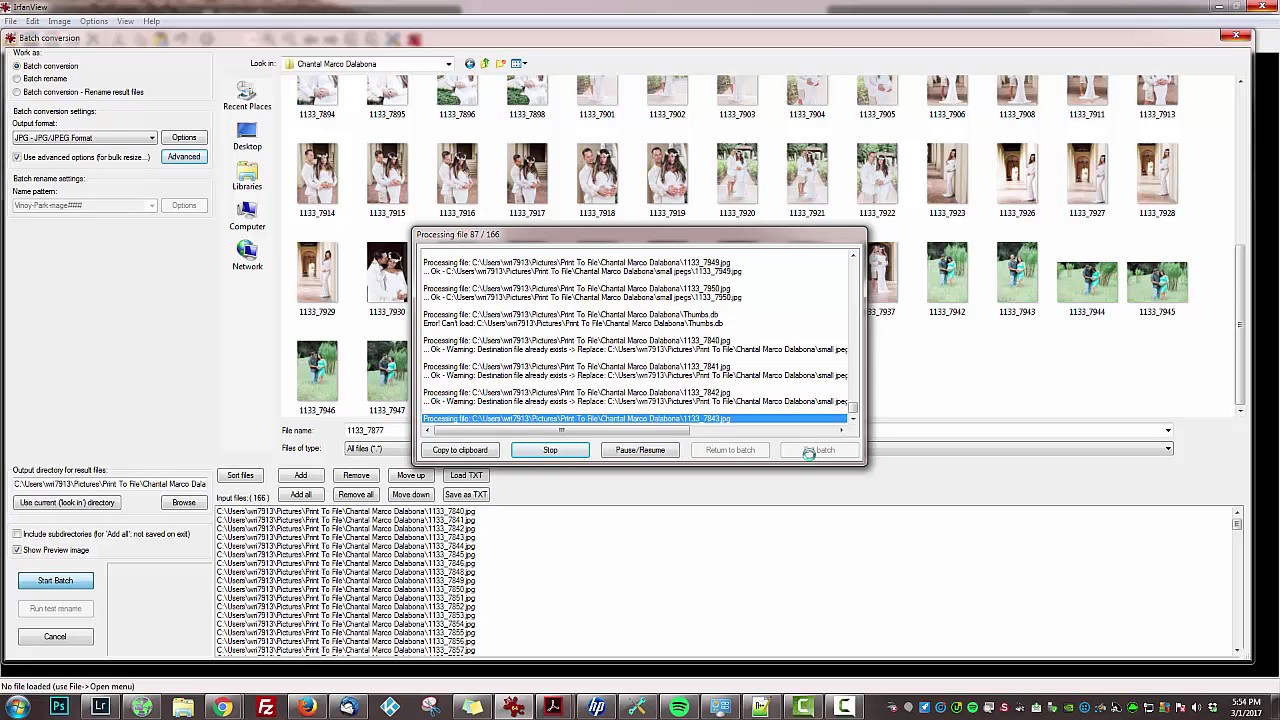The height and width of the screenshot is (720, 1280).
Task: Open HP utility taskbar icon
Action: point(596,708)
